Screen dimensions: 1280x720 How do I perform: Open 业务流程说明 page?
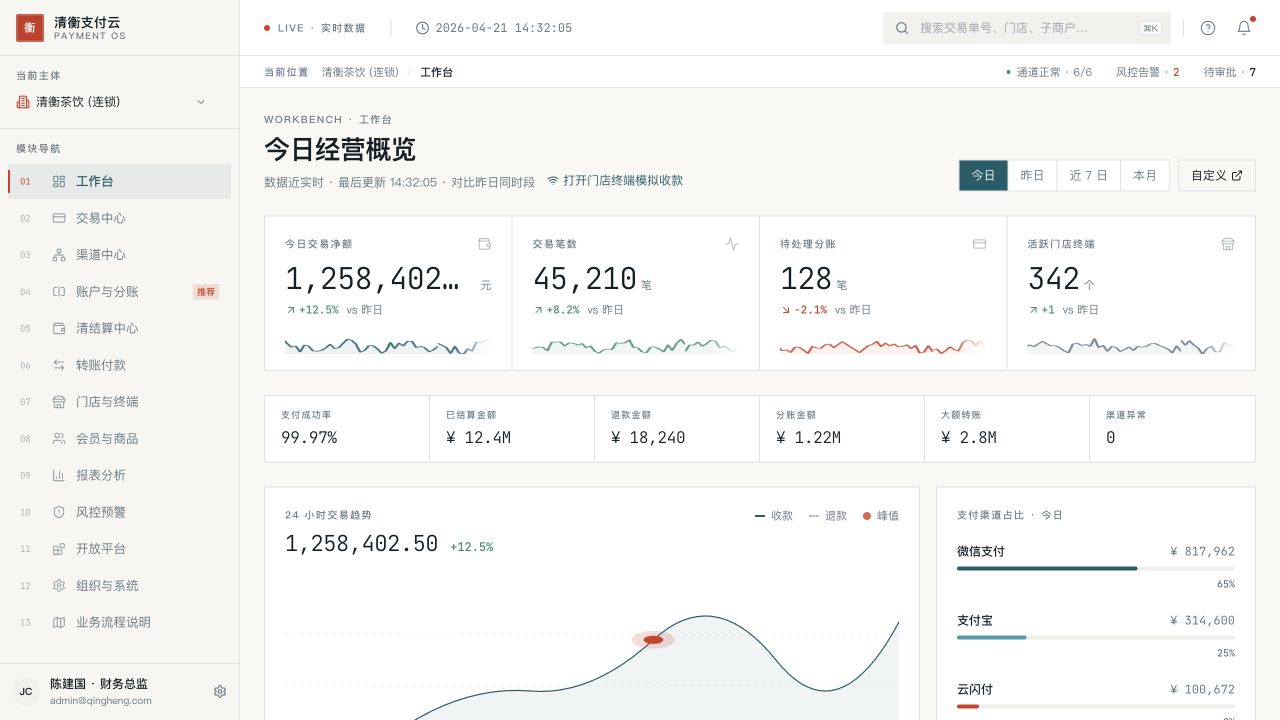click(119, 622)
